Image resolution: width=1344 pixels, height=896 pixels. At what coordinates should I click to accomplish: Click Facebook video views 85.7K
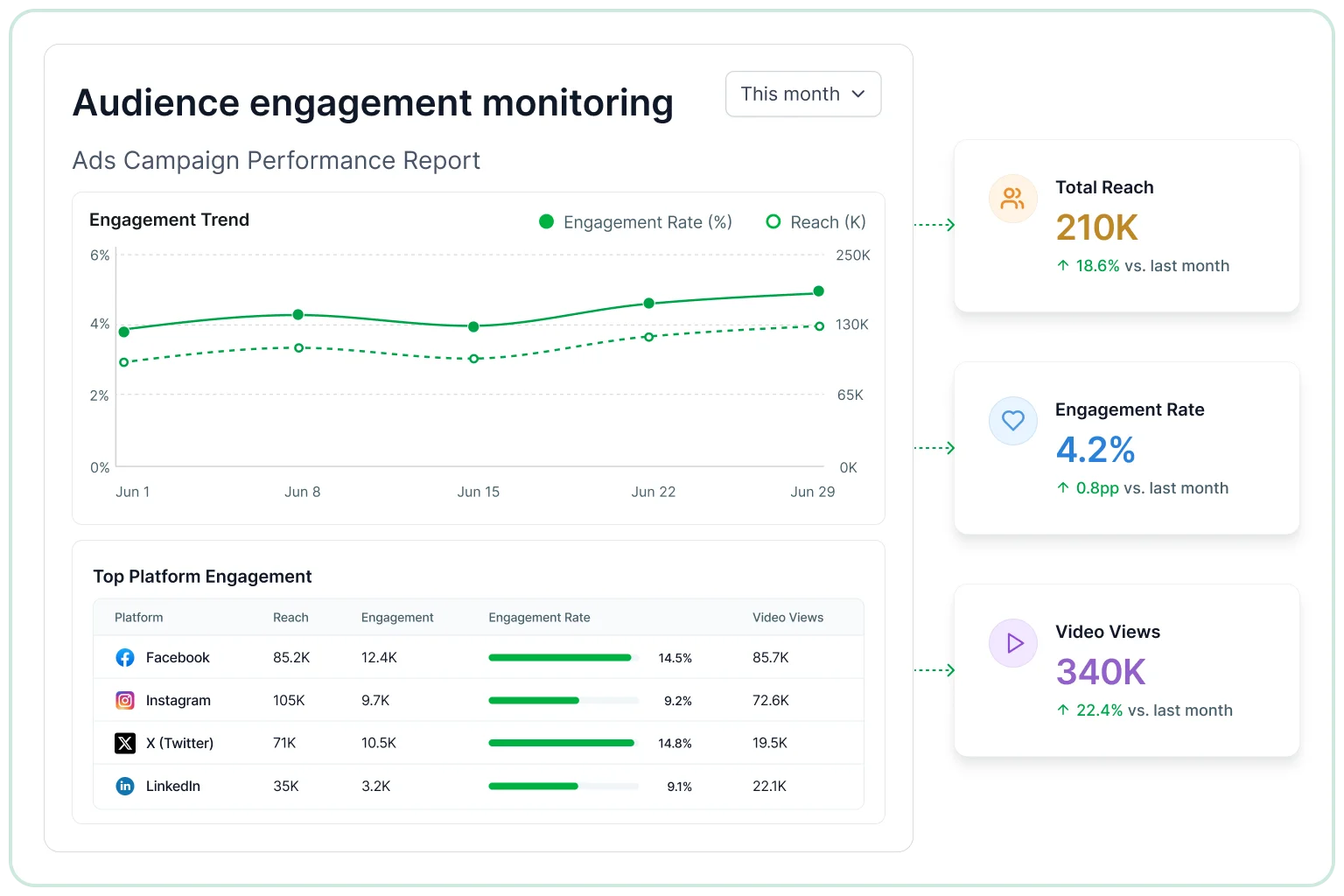click(771, 657)
